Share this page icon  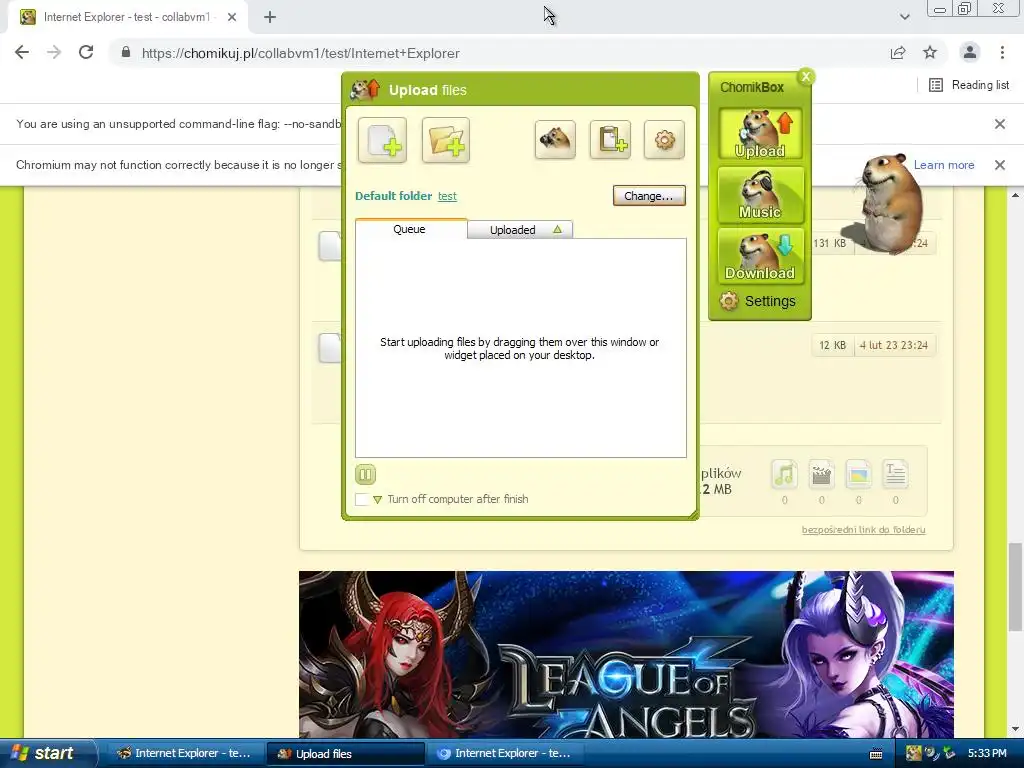(898, 53)
